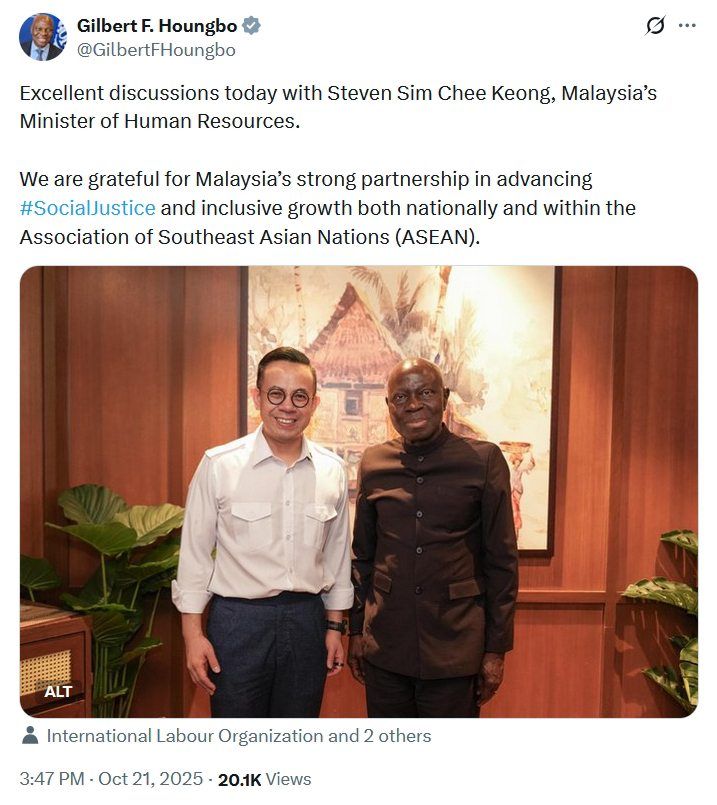717x805 pixels.
Task: Click the blue verified badge icon
Action: [x=251, y=26]
